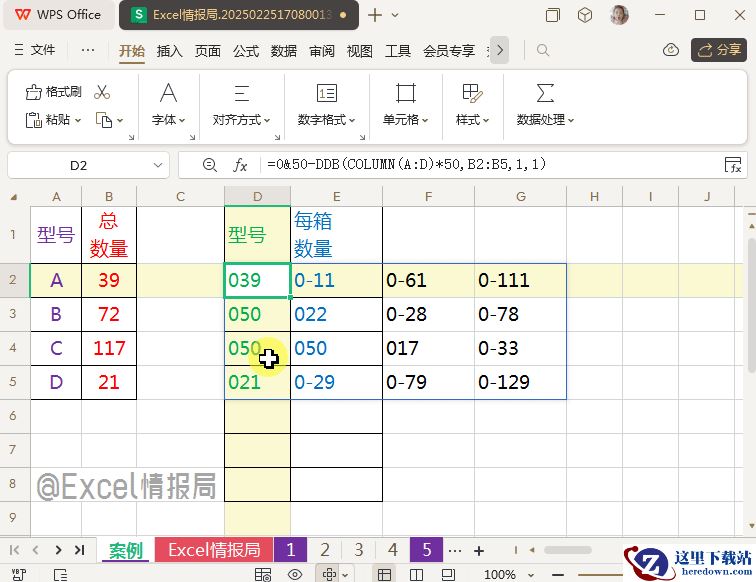Click the Number Format icon
Screen dimensions: 756x582
point(326,93)
